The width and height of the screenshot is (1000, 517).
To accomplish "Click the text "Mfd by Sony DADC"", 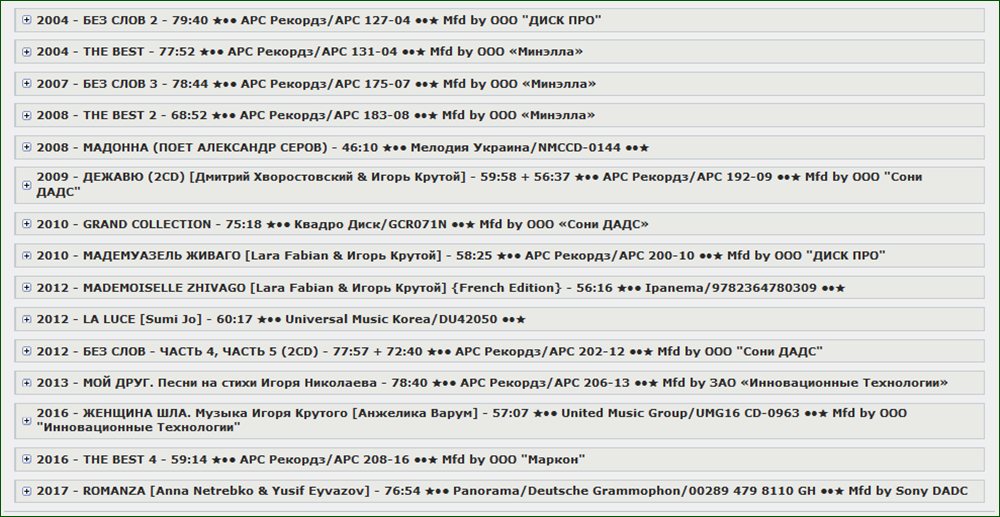I will coord(907,491).
